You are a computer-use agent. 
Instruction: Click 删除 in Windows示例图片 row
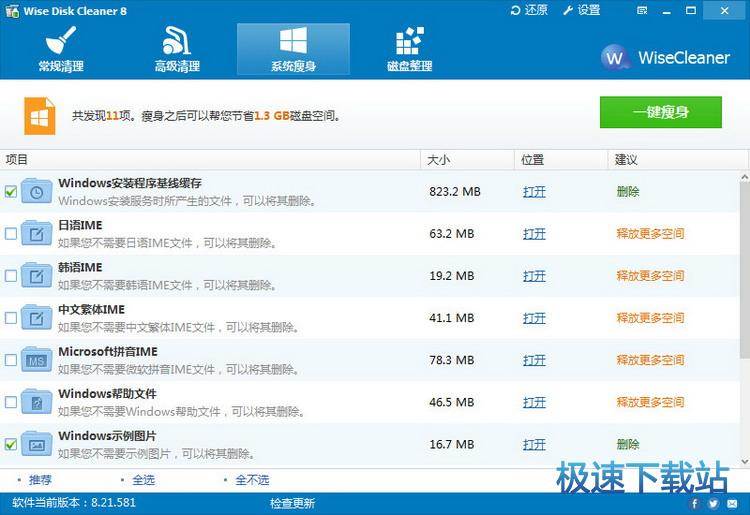628,444
